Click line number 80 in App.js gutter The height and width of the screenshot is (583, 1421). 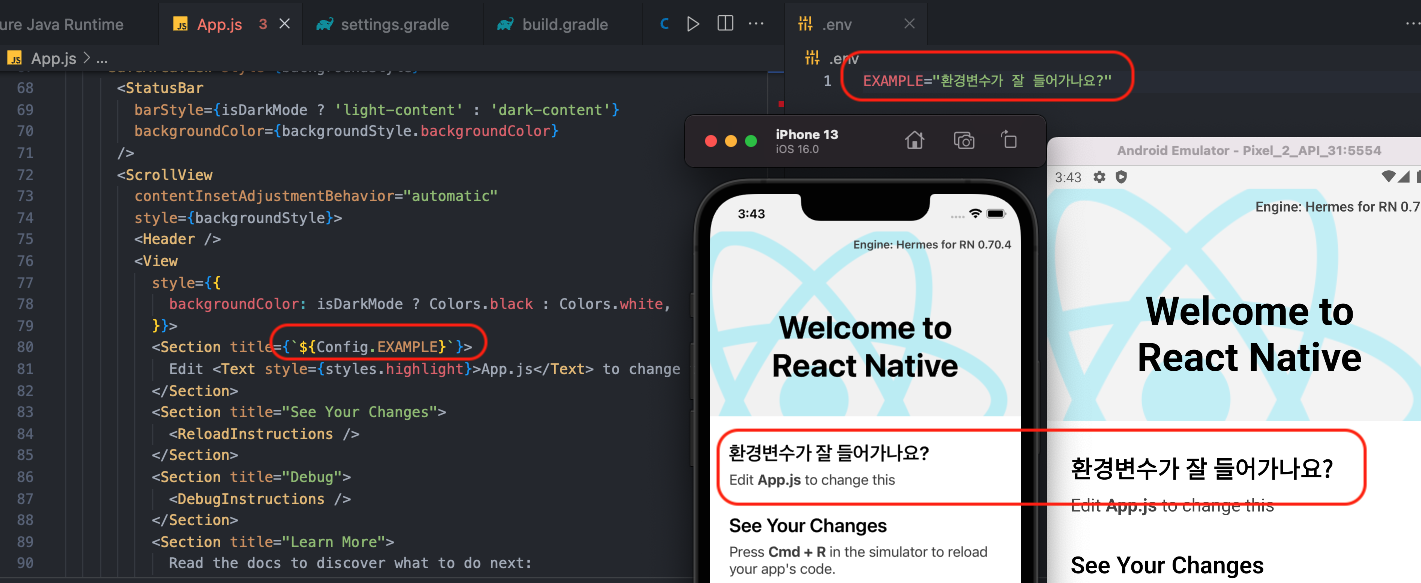point(25,347)
